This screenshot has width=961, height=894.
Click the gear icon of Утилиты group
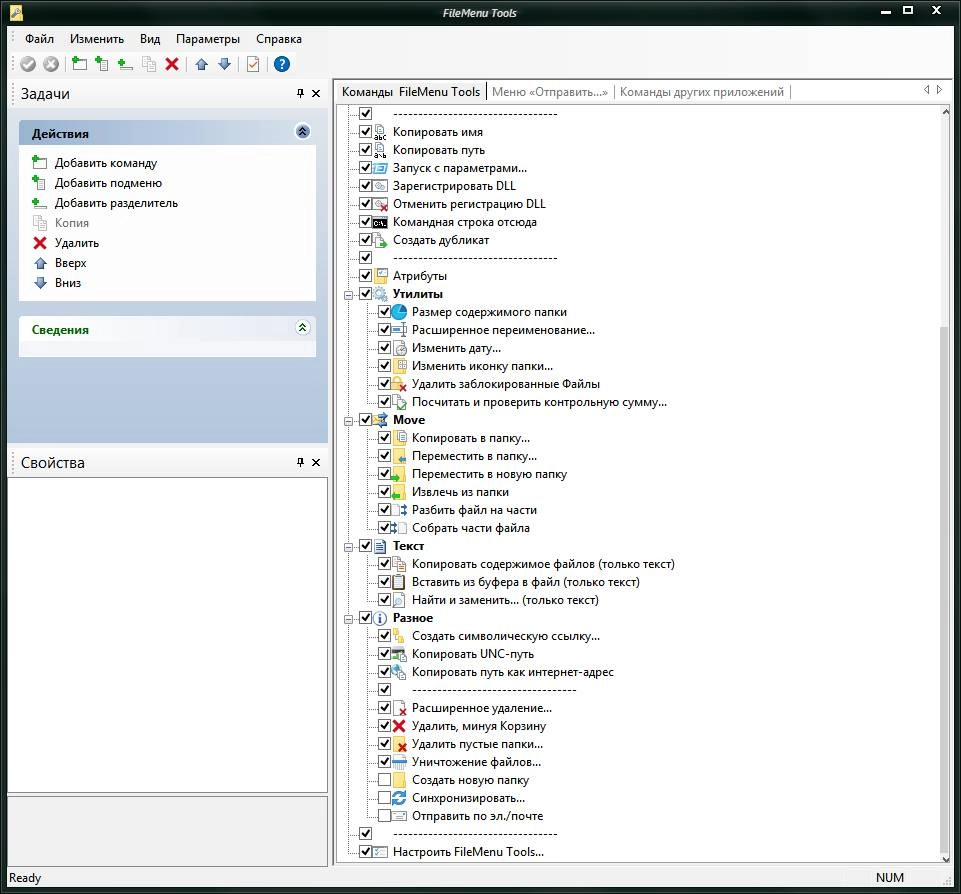[x=381, y=294]
